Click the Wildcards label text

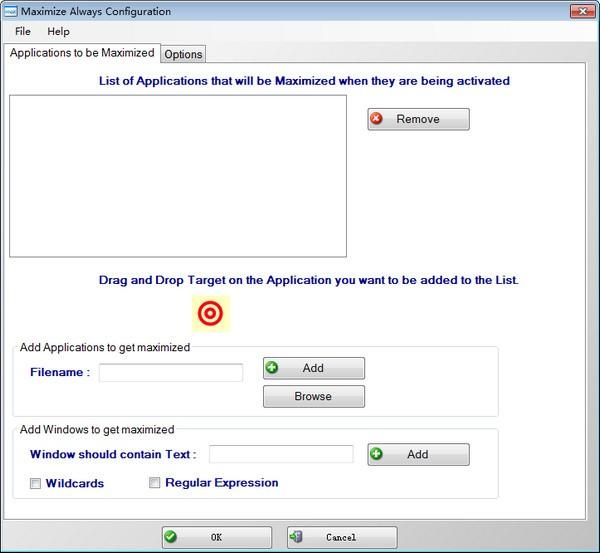74,483
